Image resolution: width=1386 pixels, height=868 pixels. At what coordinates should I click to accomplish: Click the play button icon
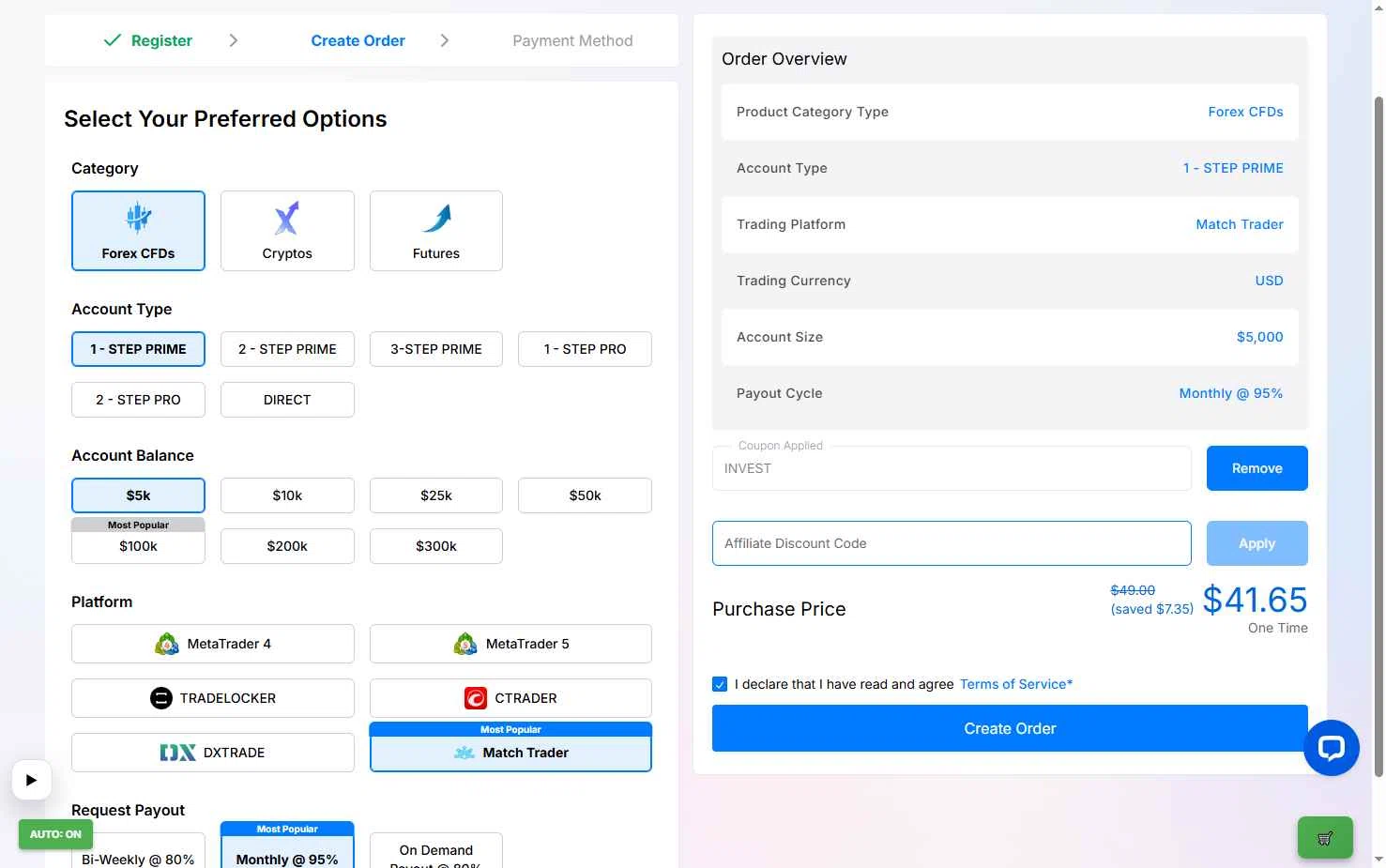(x=32, y=780)
